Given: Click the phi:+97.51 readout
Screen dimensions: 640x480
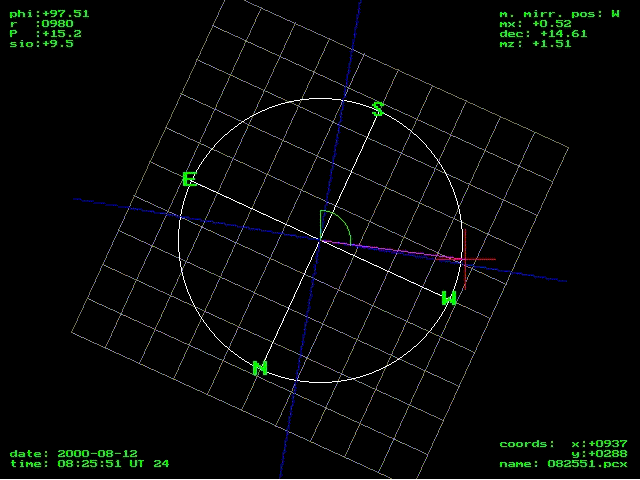Looking at the screenshot, I should pyautogui.click(x=49, y=14).
